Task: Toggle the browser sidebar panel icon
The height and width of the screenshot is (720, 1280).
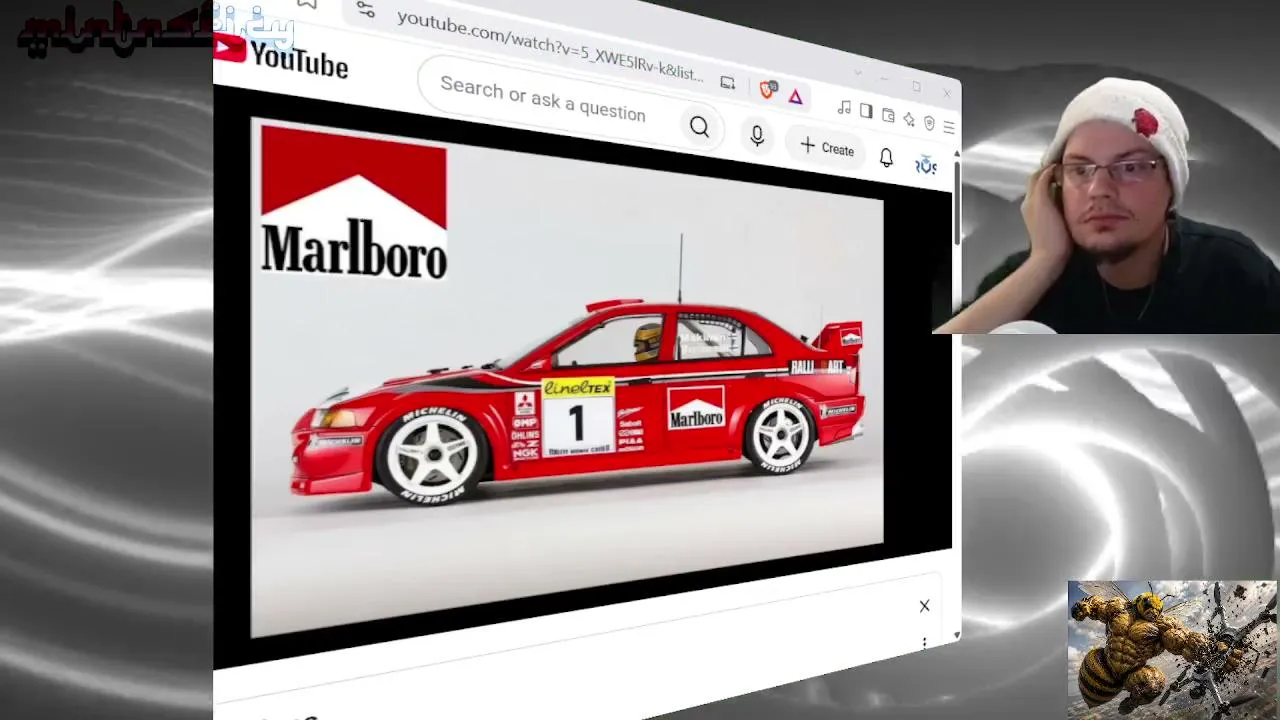Action: point(866,111)
